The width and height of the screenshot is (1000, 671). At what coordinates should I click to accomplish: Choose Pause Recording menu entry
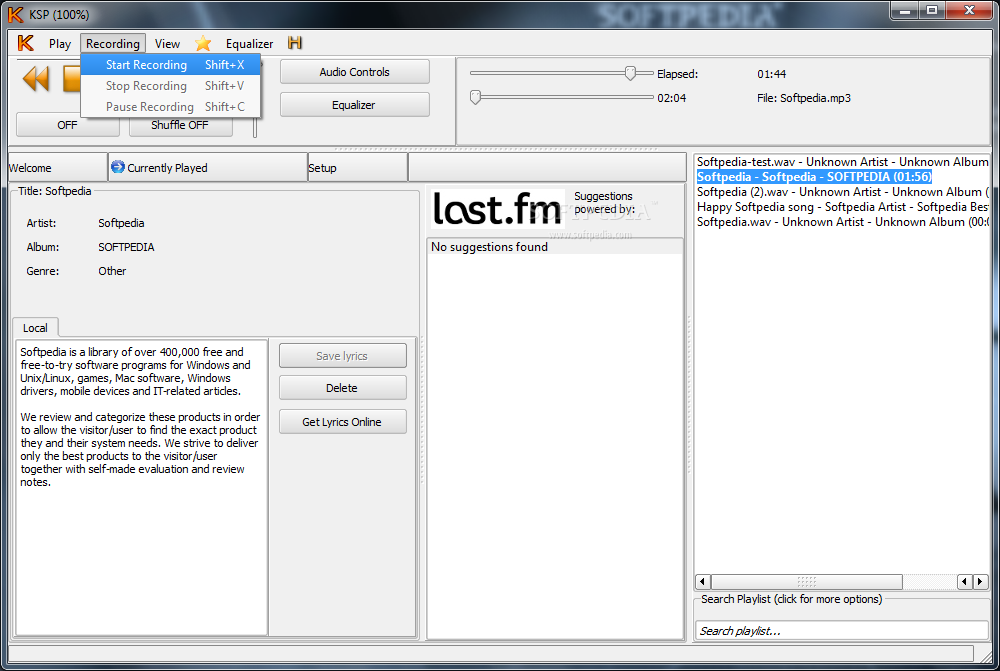coord(171,107)
